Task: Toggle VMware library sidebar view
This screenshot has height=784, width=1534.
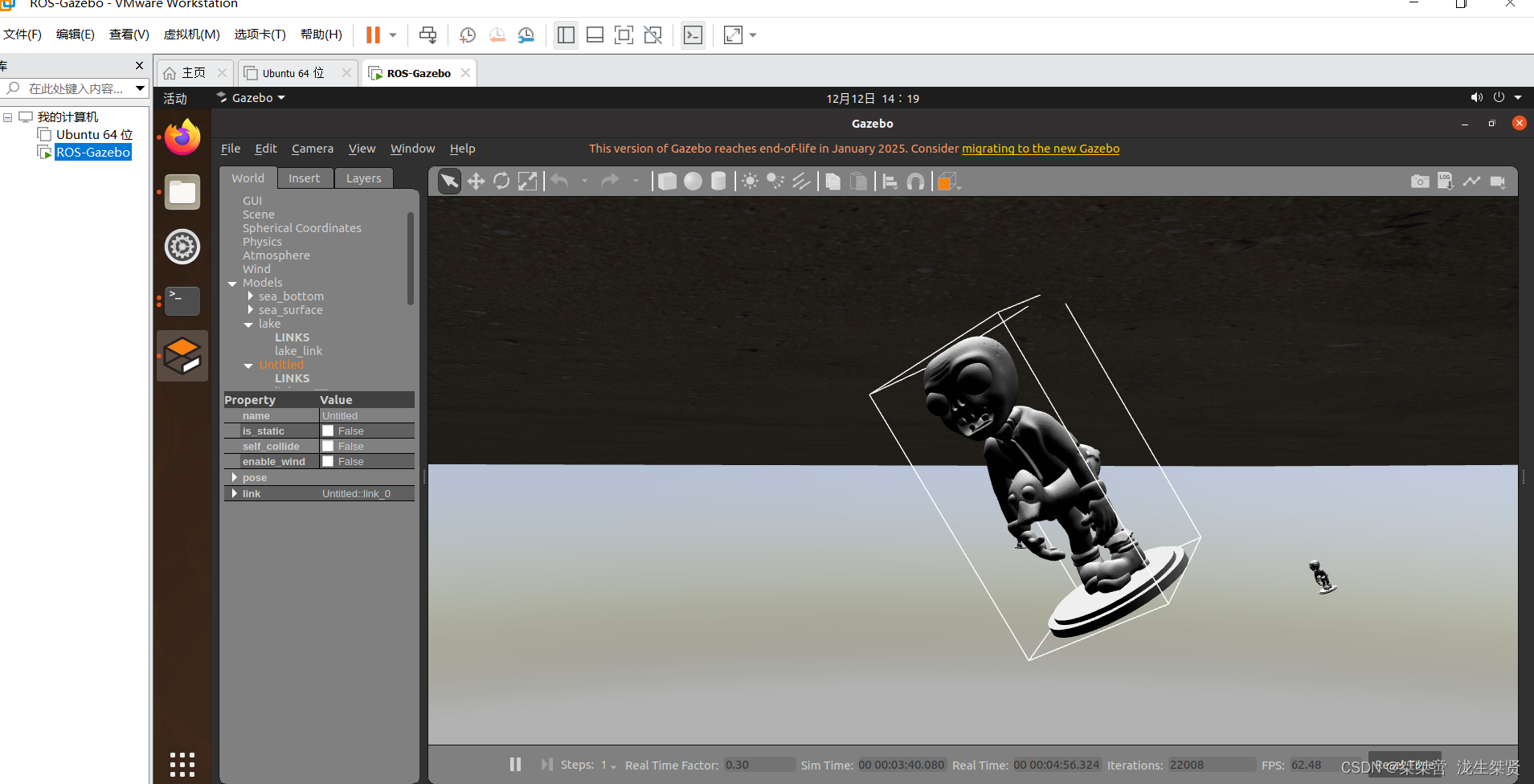Action: click(x=566, y=35)
